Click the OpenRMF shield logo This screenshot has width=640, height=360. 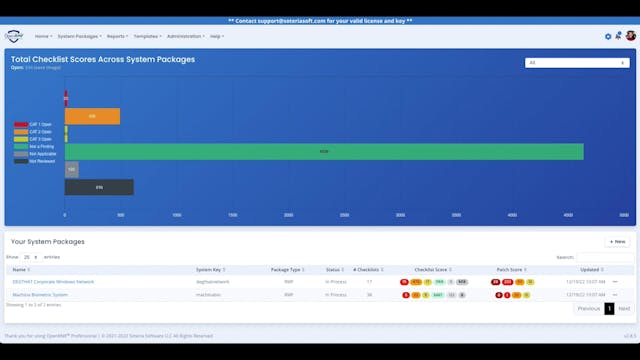(x=14, y=36)
